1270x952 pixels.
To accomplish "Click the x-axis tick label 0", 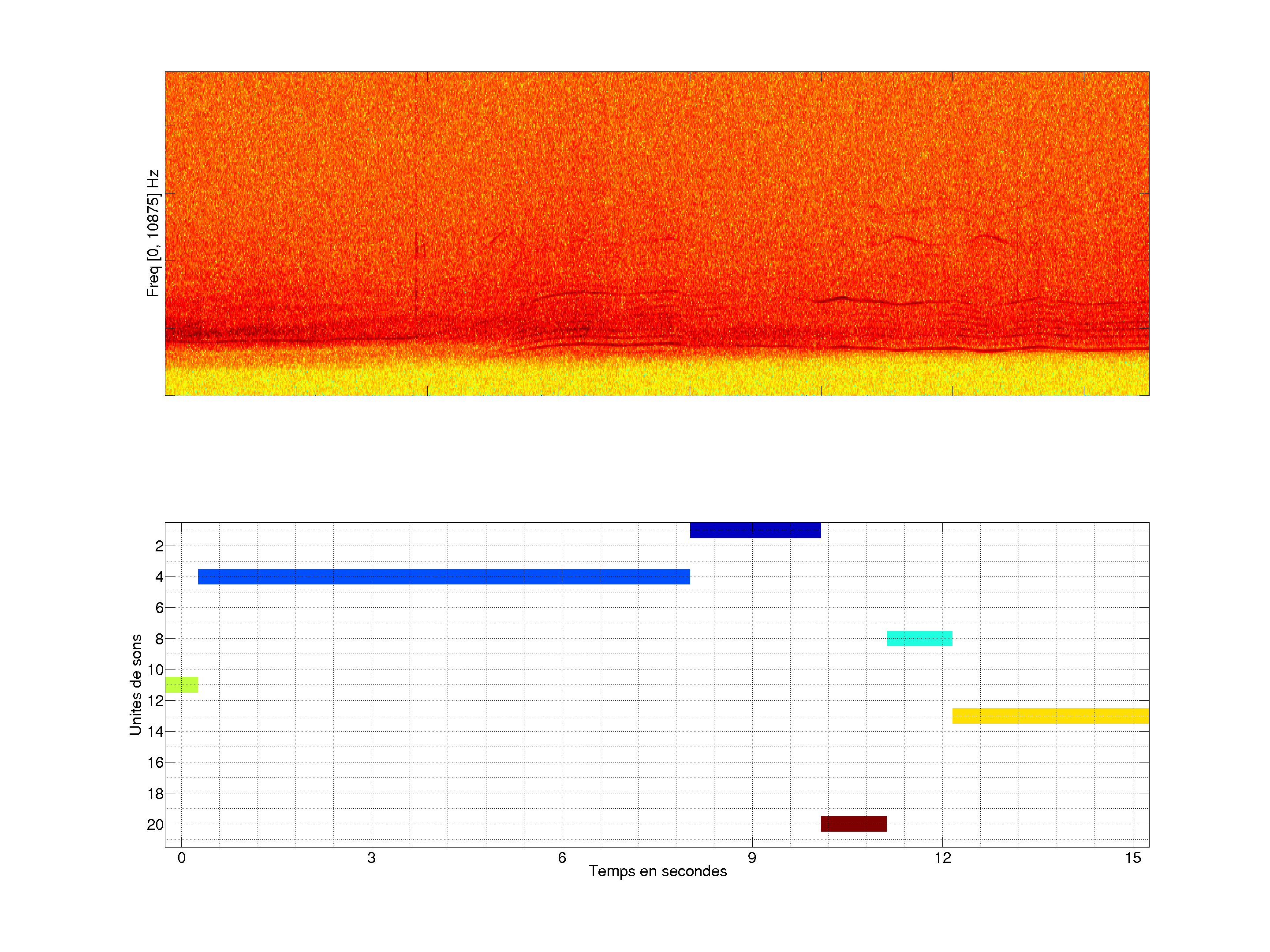I will point(181,858).
